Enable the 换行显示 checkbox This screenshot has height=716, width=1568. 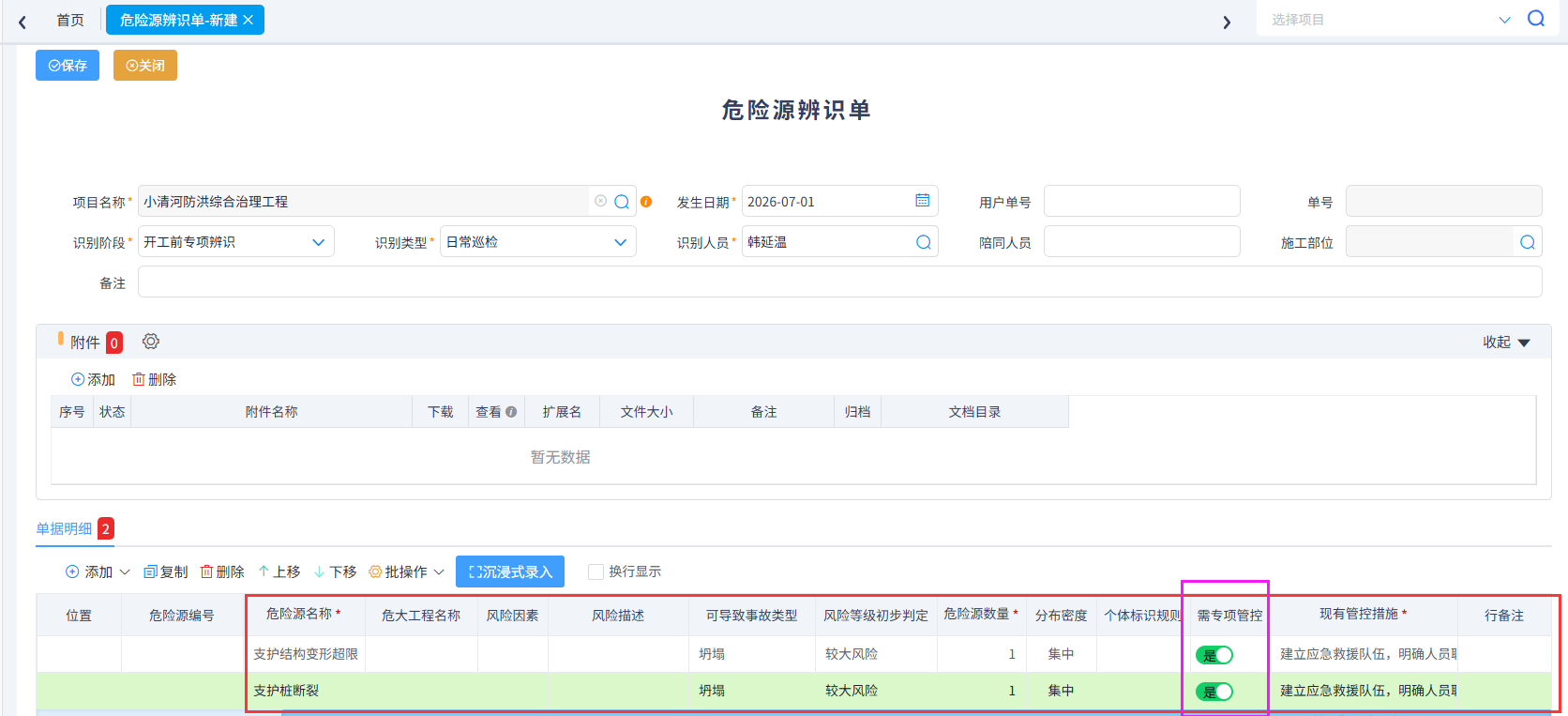[596, 571]
